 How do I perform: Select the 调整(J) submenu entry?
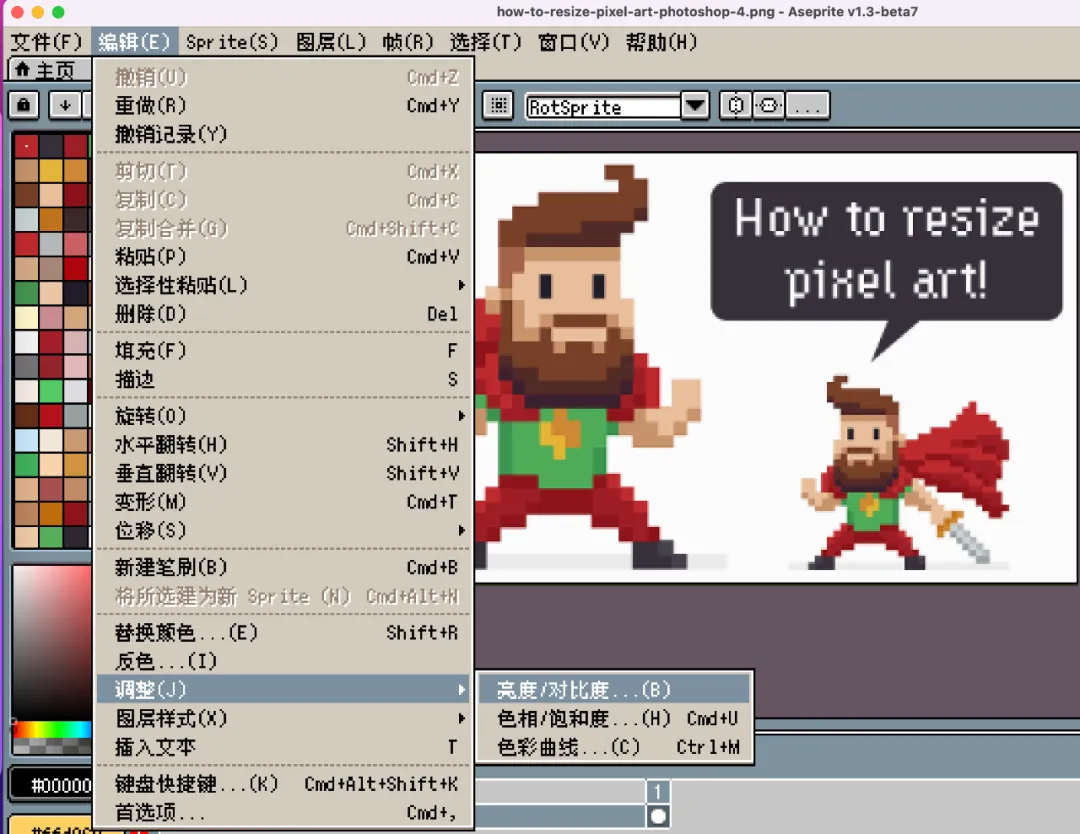tap(283, 689)
